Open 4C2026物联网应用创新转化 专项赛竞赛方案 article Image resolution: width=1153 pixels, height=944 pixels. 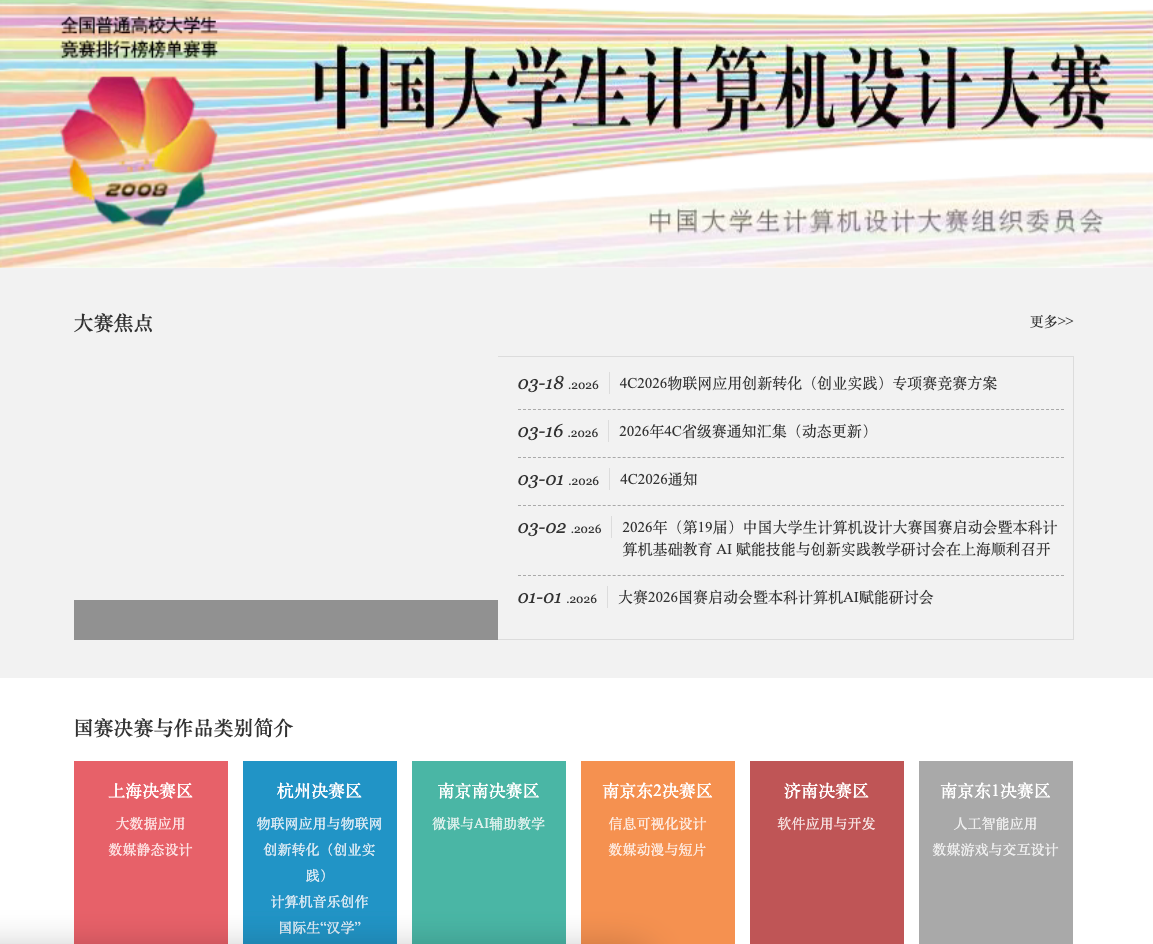808,384
